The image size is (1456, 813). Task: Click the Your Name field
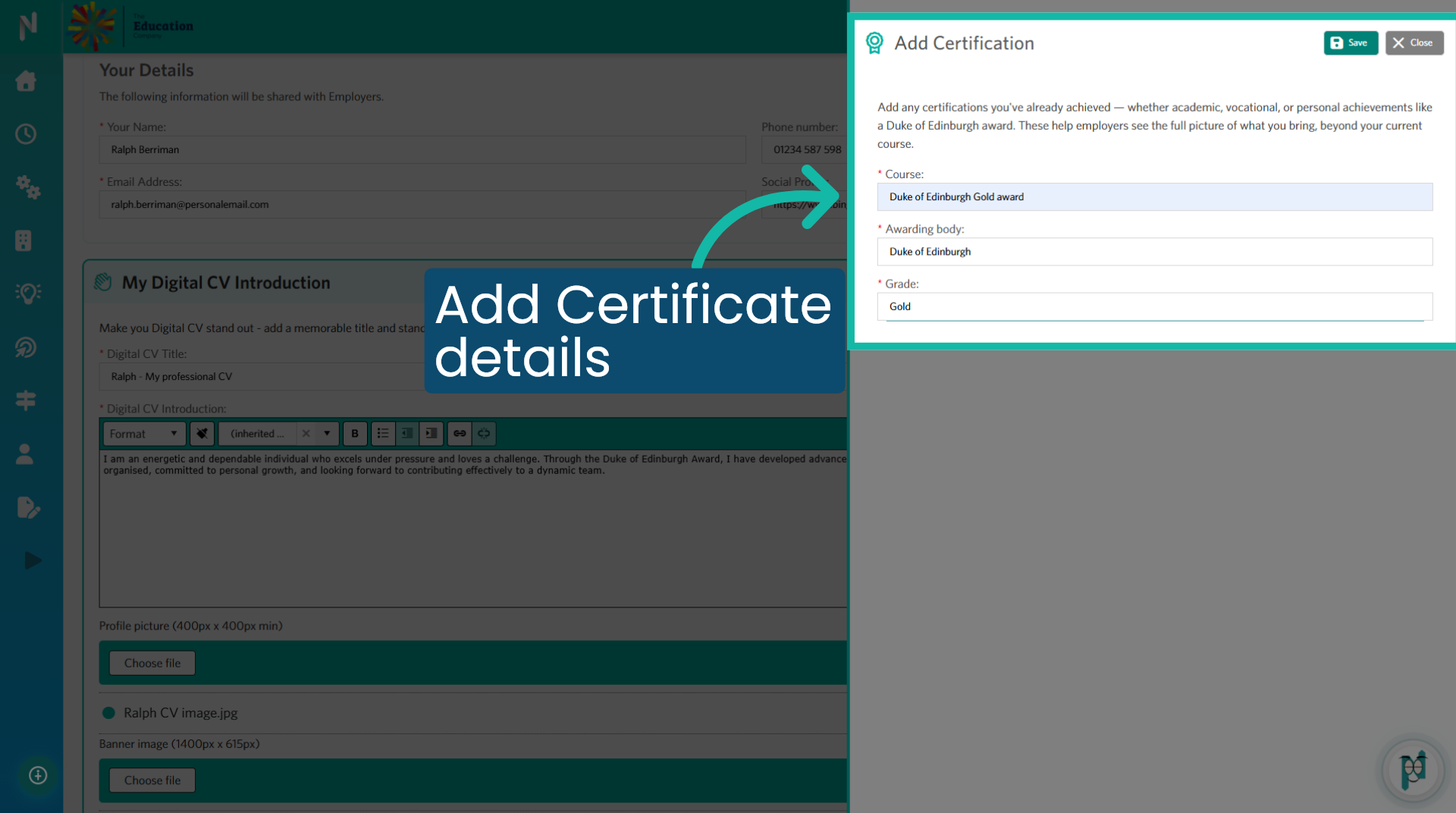coord(422,150)
